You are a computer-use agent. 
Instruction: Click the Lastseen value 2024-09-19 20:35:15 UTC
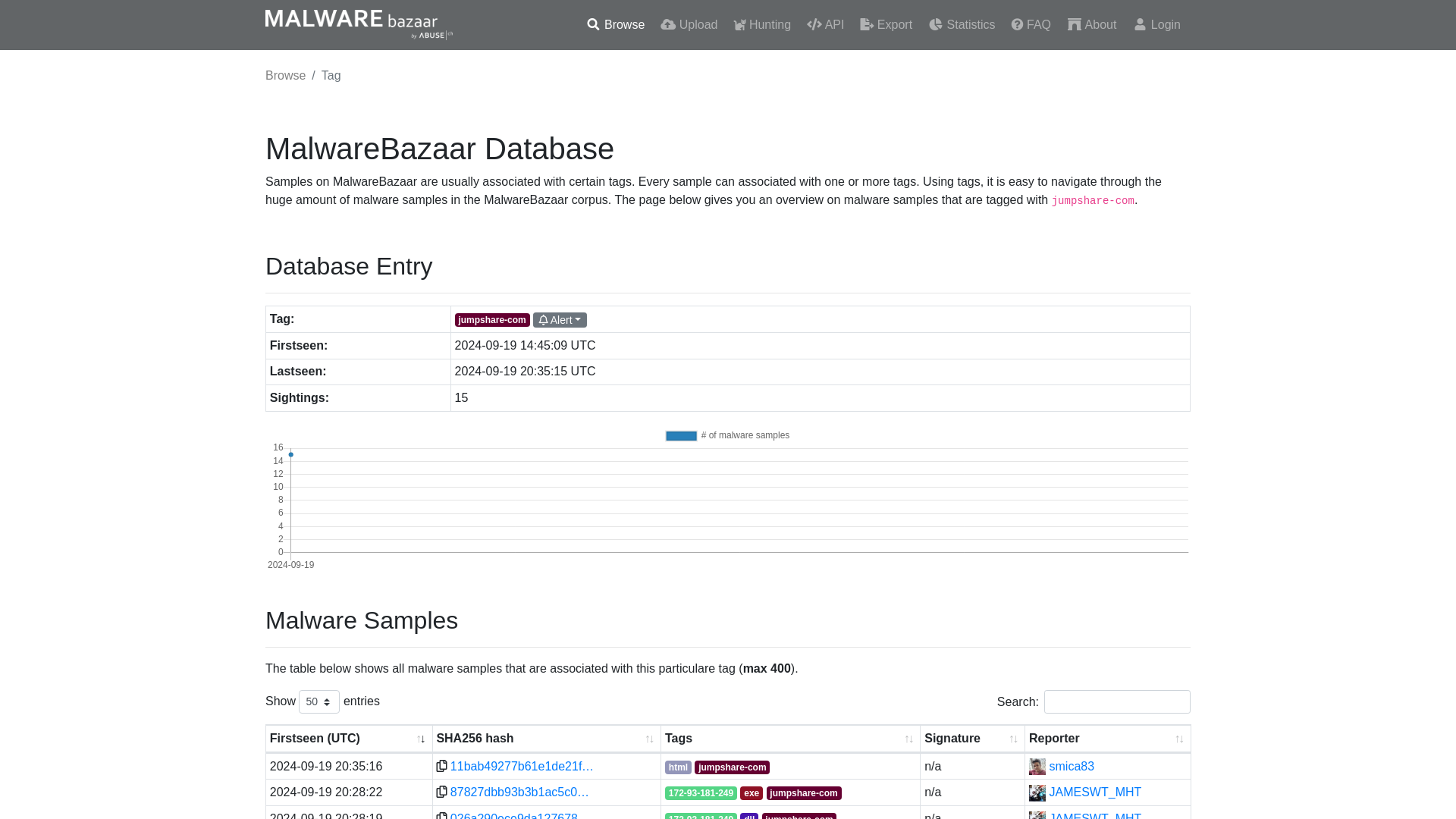point(525,372)
